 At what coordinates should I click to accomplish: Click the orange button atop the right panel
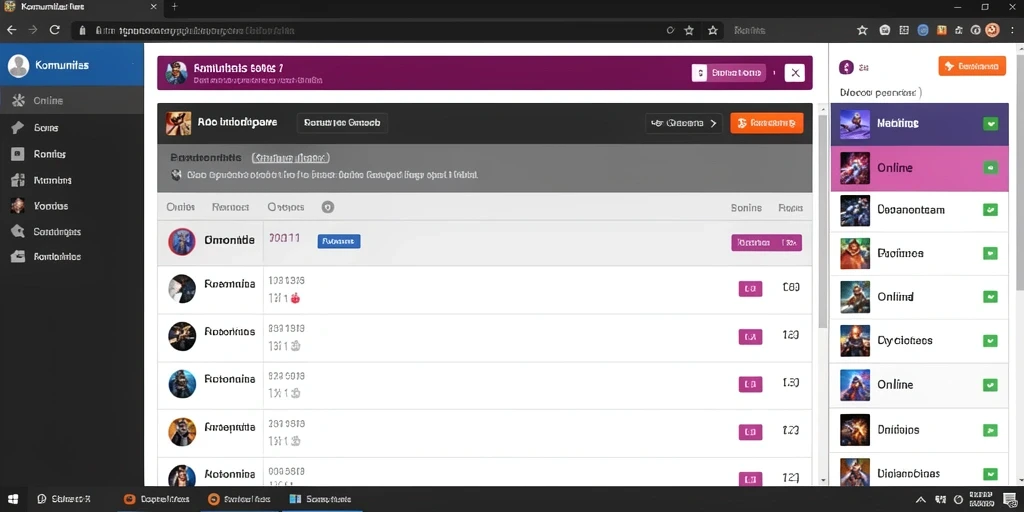click(x=972, y=66)
